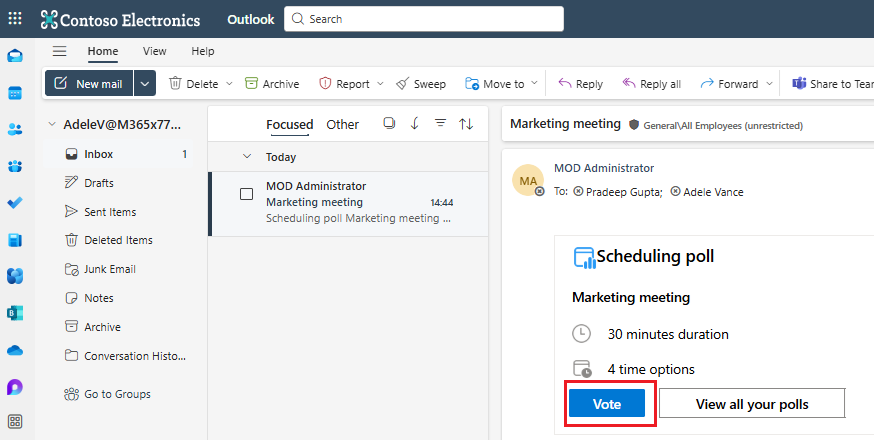Open the filter icon in message list

(440, 124)
